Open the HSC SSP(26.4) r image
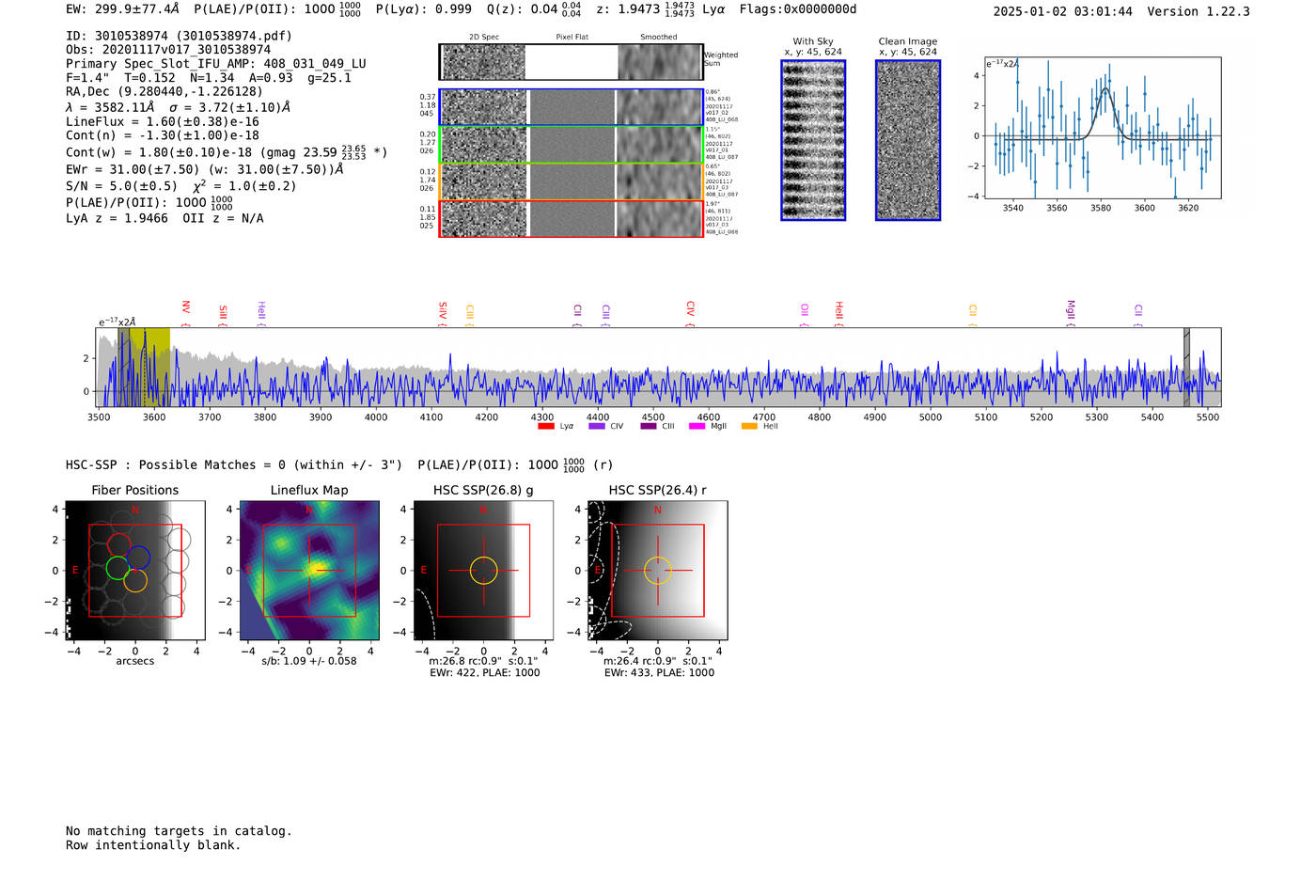Screen dimensions: 1316x896 coord(658,571)
